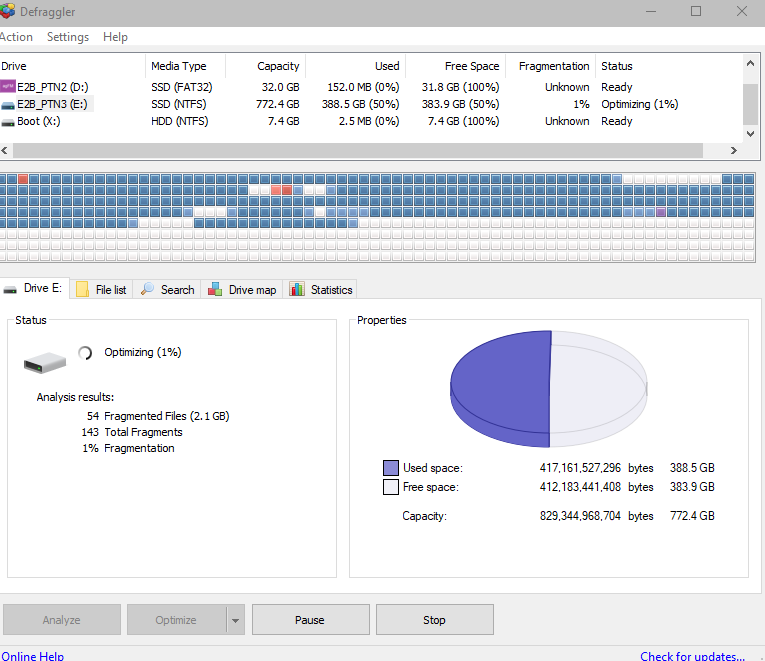The image size is (765, 661).
Task: Open the Online Help link
Action: 32,656
